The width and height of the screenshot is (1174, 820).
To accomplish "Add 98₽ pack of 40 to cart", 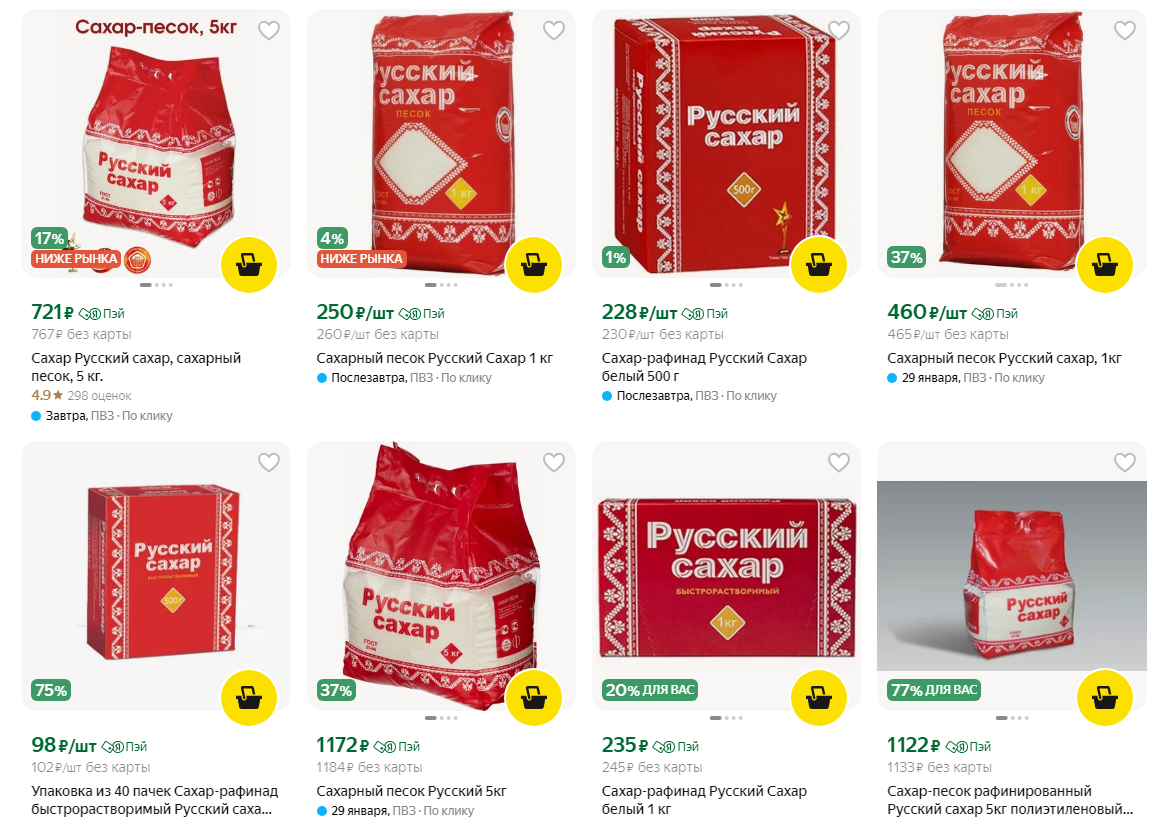I will pyautogui.click(x=249, y=698).
